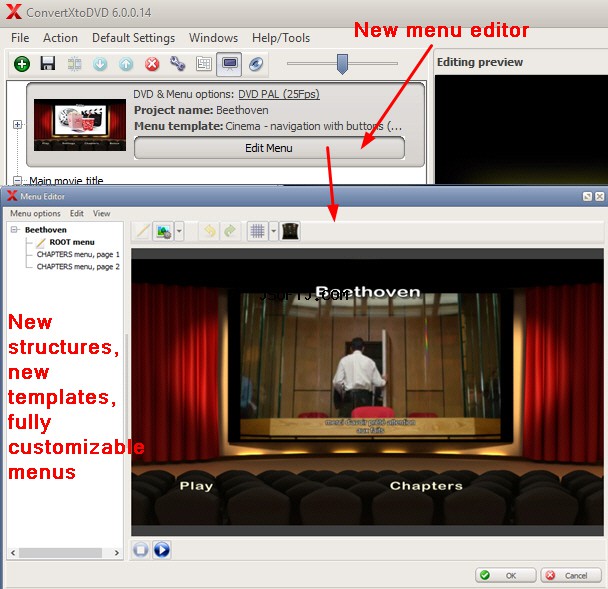
Task: Open the Help/Tools menu
Action: click(281, 38)
